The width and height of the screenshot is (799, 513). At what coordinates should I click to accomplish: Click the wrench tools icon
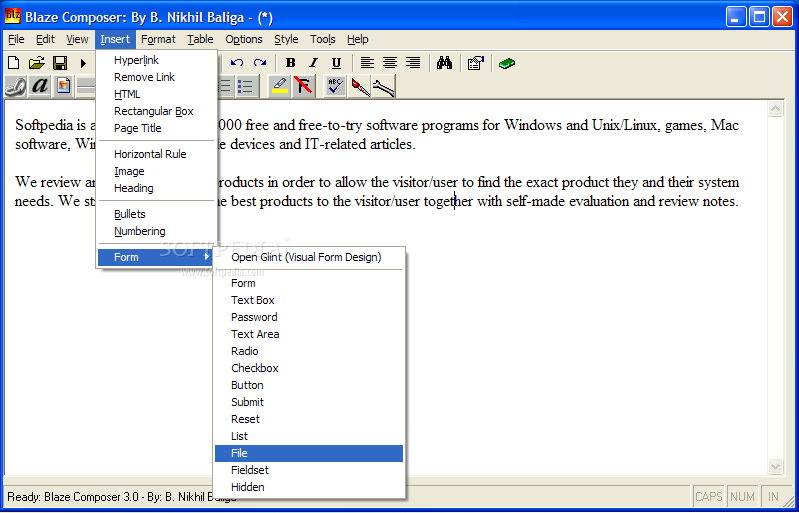click(x=384, y=86)
